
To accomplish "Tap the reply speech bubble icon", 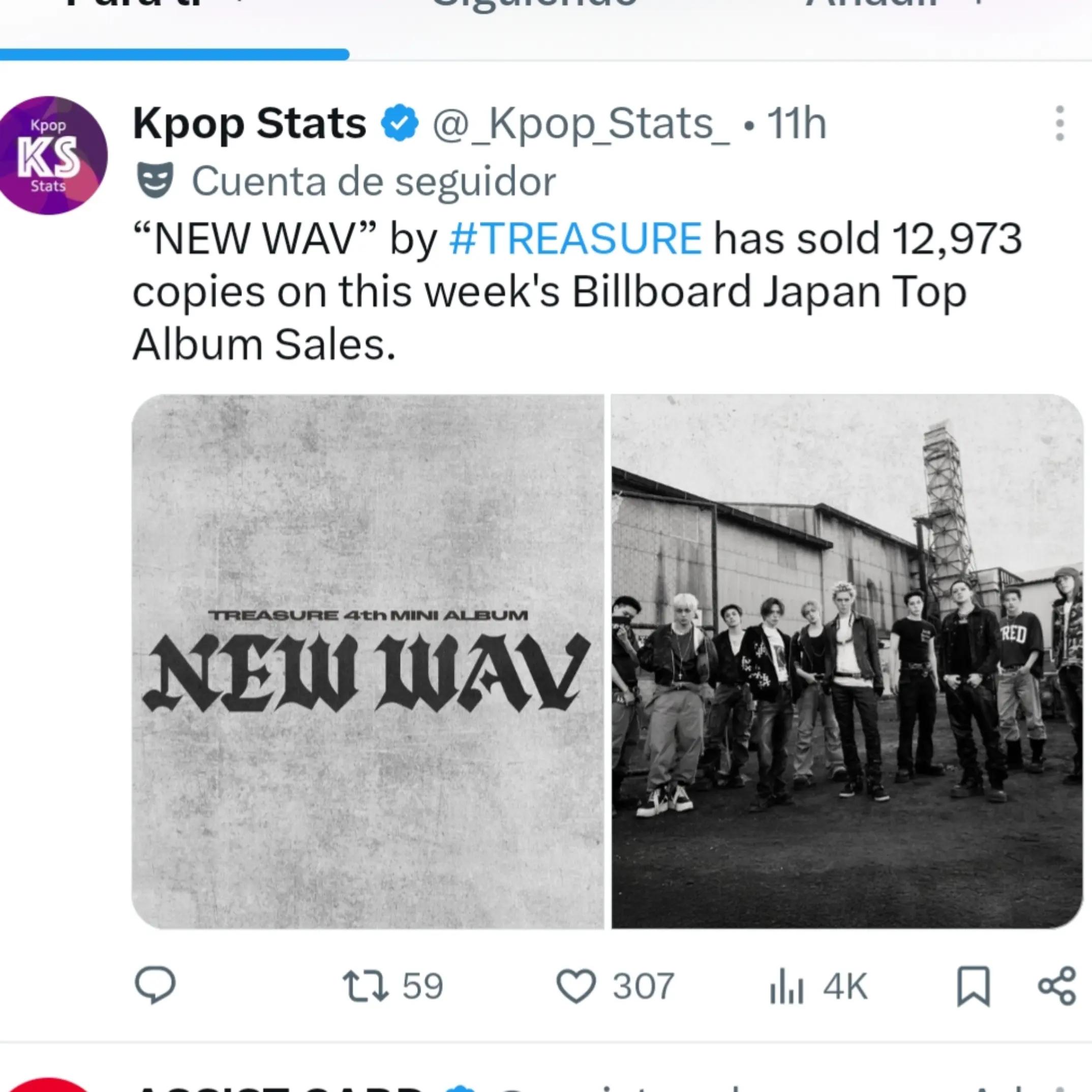I will coord(156,986).
